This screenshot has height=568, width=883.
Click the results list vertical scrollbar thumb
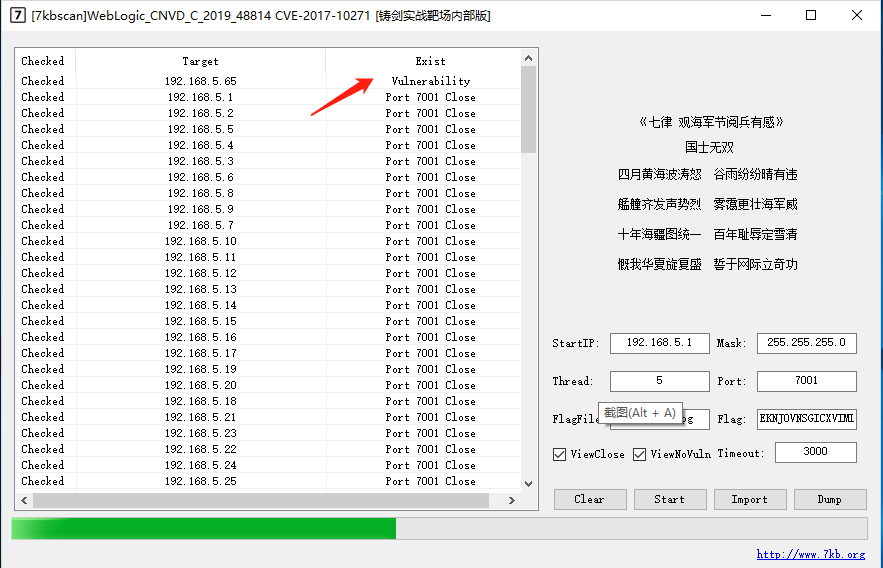pyautogui.click(x=528, y=110)
